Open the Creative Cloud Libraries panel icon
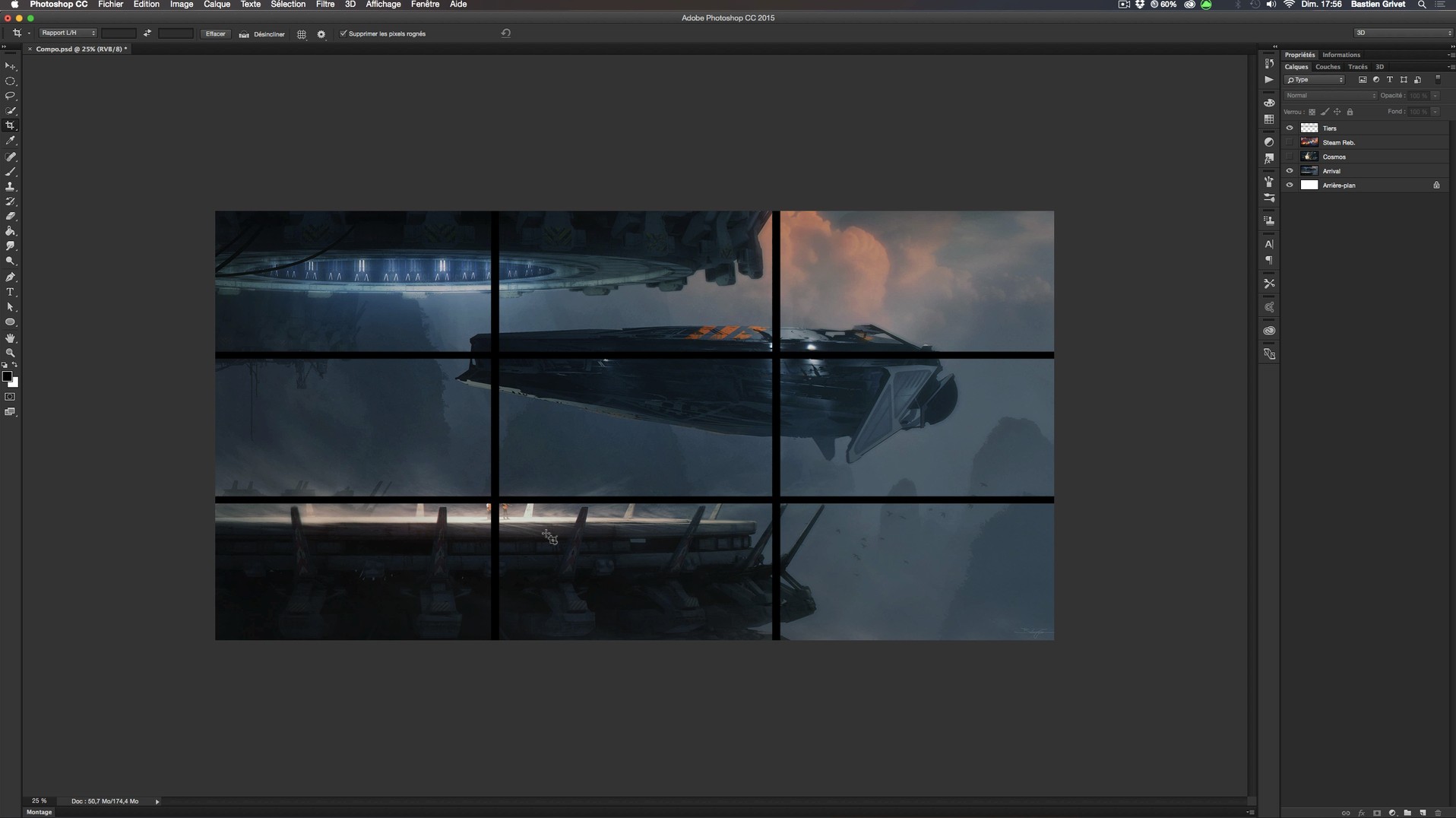The width and height of the screenshot is (1456, 818). 1269,331
